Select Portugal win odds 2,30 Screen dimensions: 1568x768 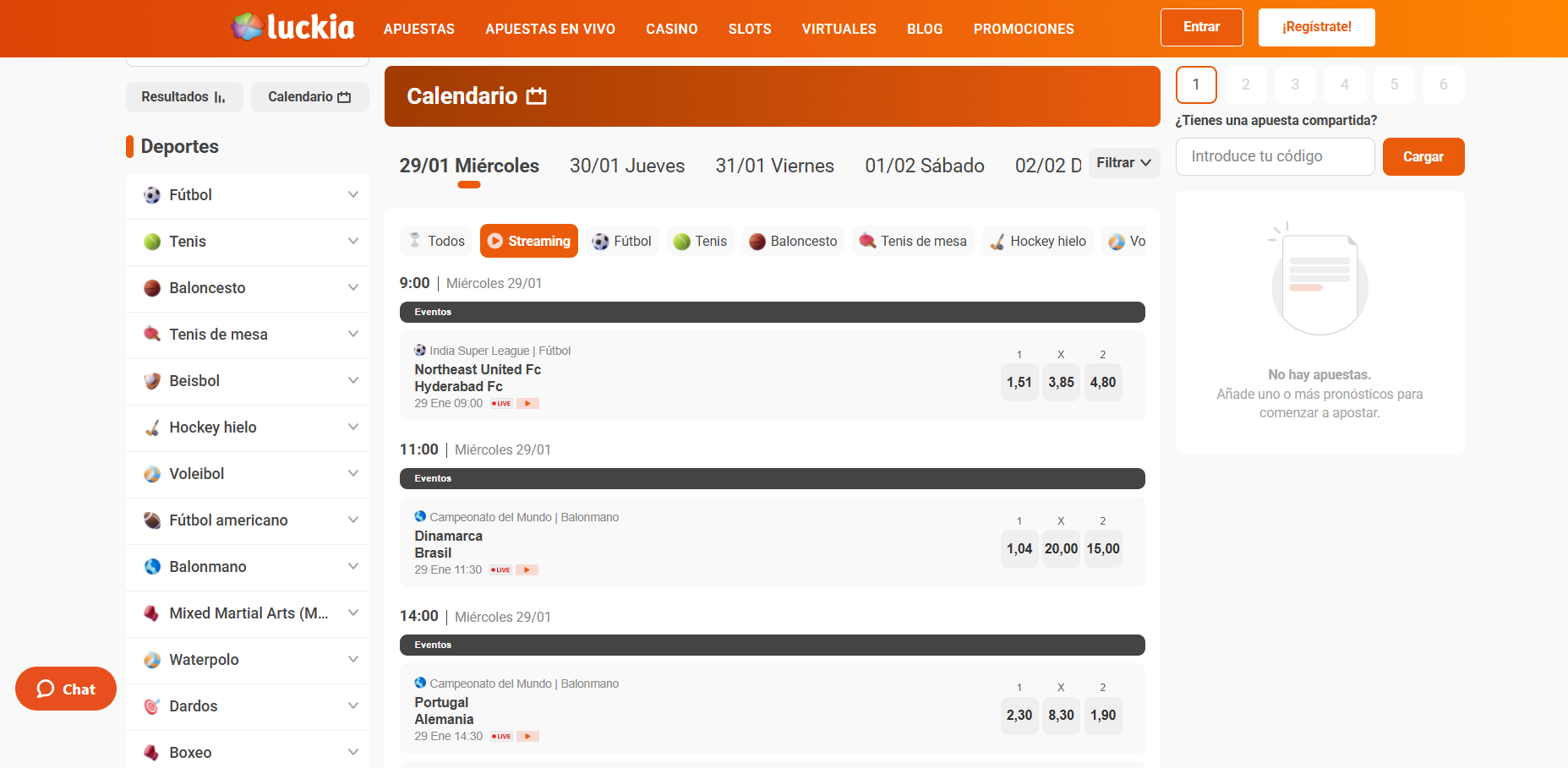[1019, 715]
